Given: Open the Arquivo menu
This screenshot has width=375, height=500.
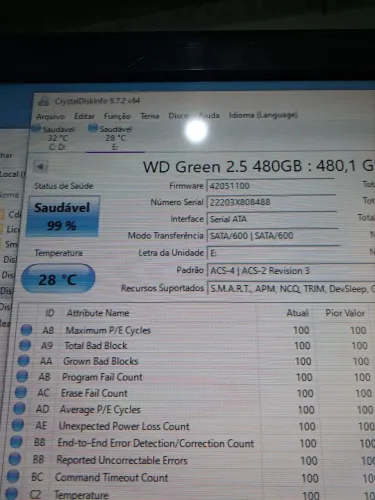Looking at the screenshot, I should (x=50, y=116).
